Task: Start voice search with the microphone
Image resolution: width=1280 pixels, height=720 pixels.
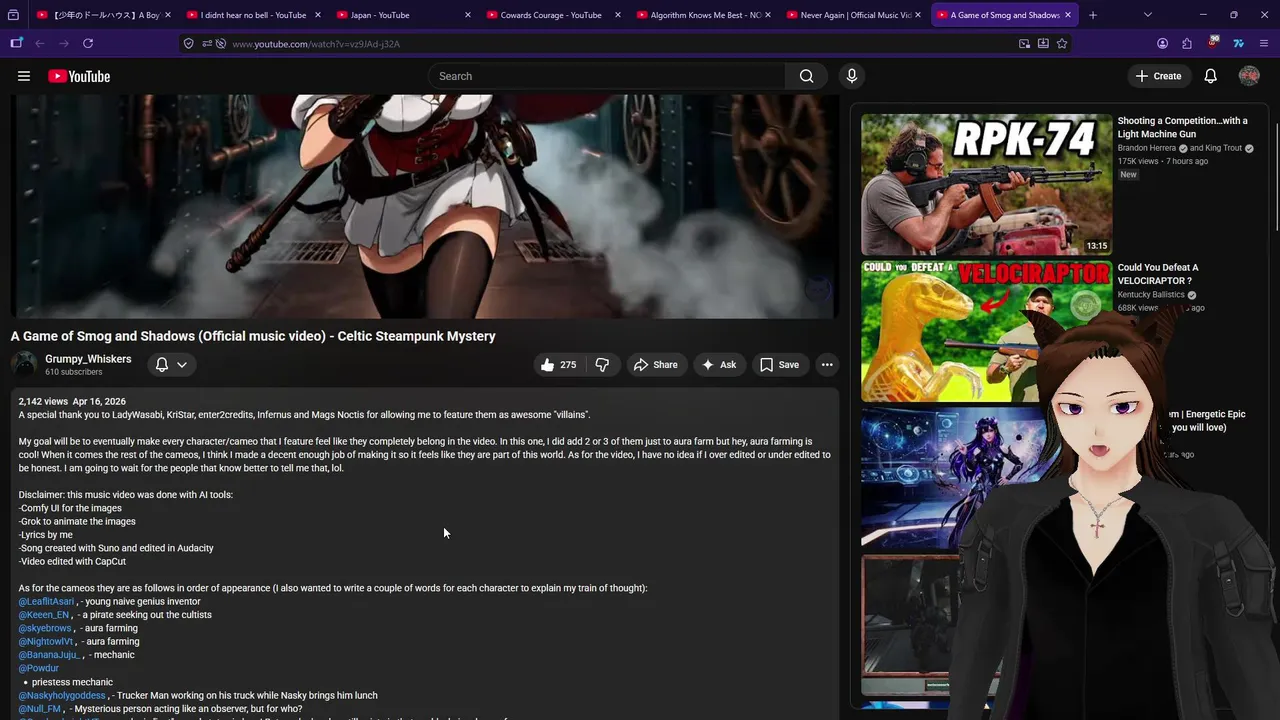Action: [x=852, y=76]
